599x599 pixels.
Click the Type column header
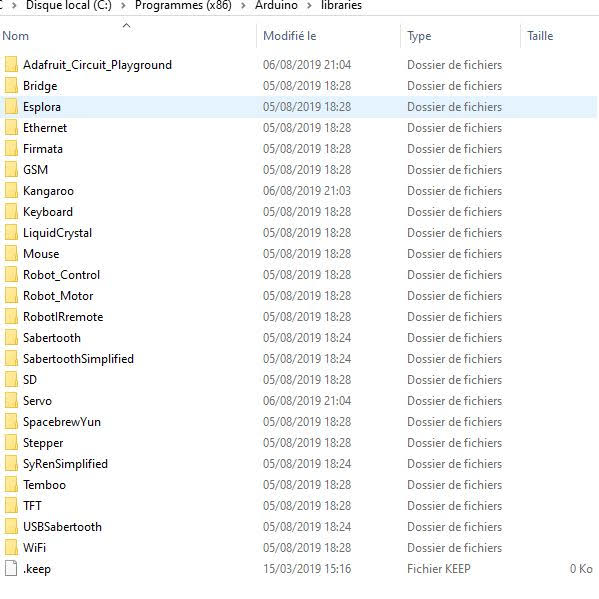pyautogui.click(x=460, y=36)
